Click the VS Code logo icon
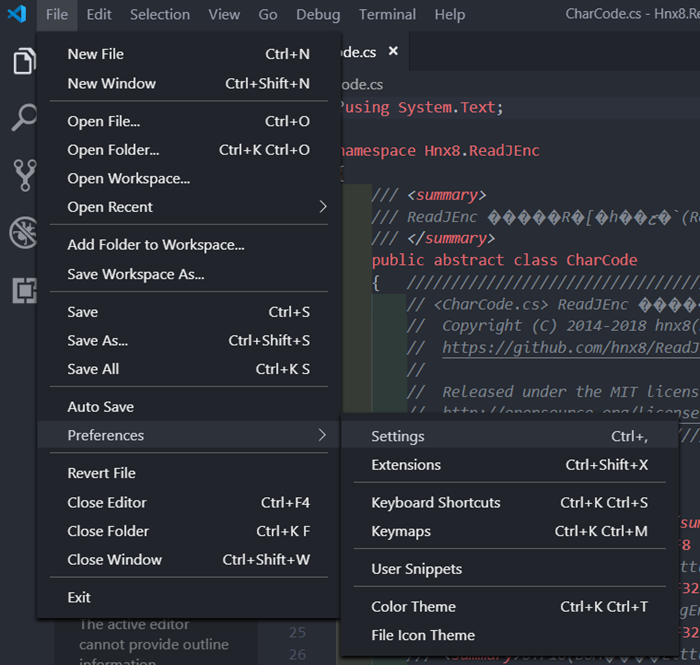 pos(16,14)
